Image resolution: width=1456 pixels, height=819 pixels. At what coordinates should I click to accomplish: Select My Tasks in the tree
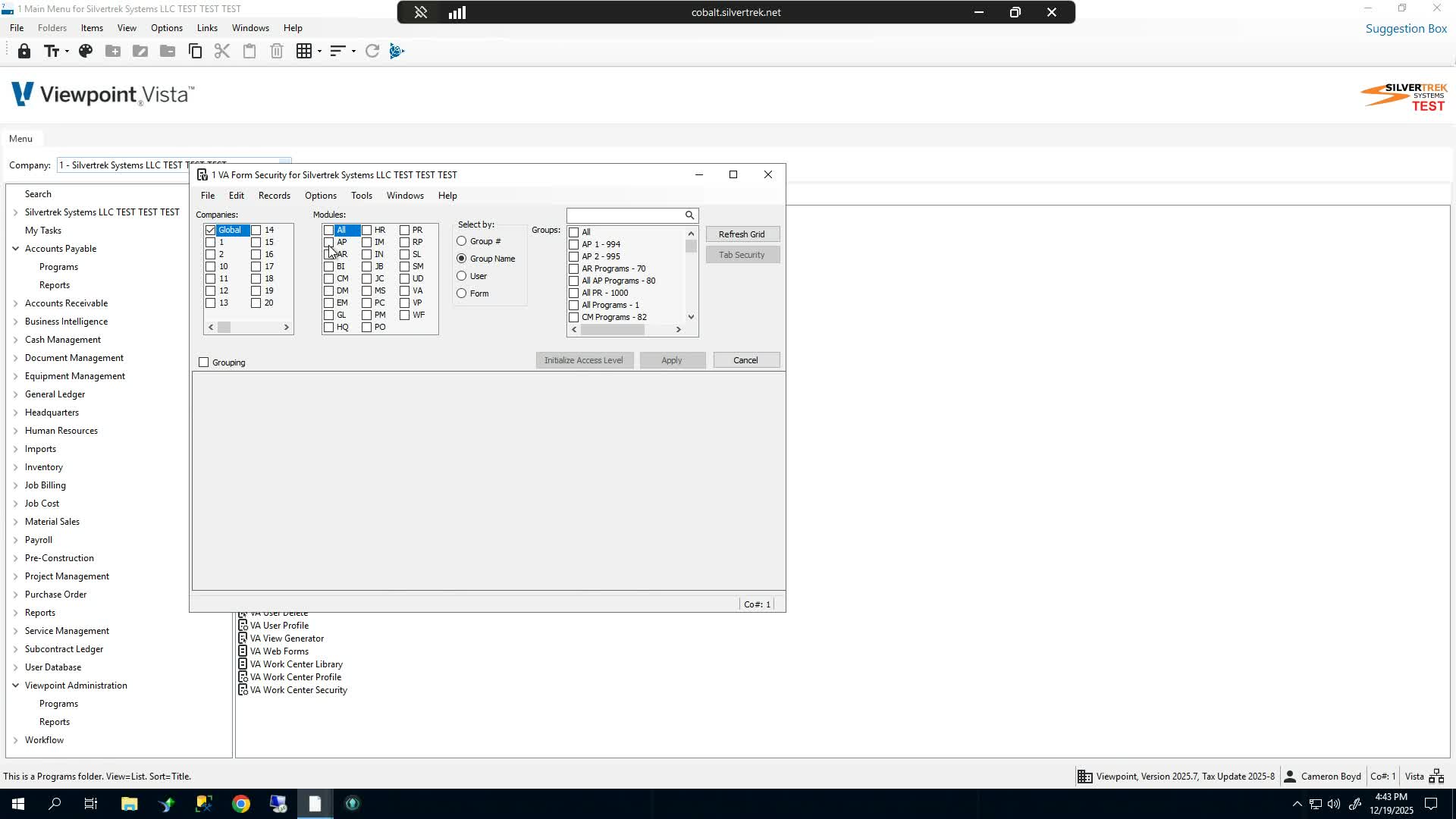(43, 231)
